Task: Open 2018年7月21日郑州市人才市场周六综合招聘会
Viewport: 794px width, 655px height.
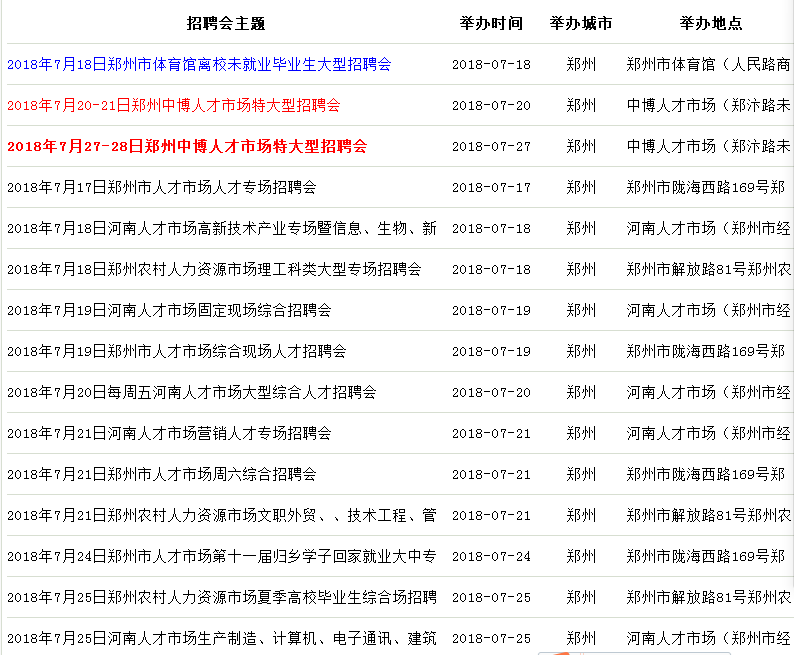Action: tap(162, 474)
